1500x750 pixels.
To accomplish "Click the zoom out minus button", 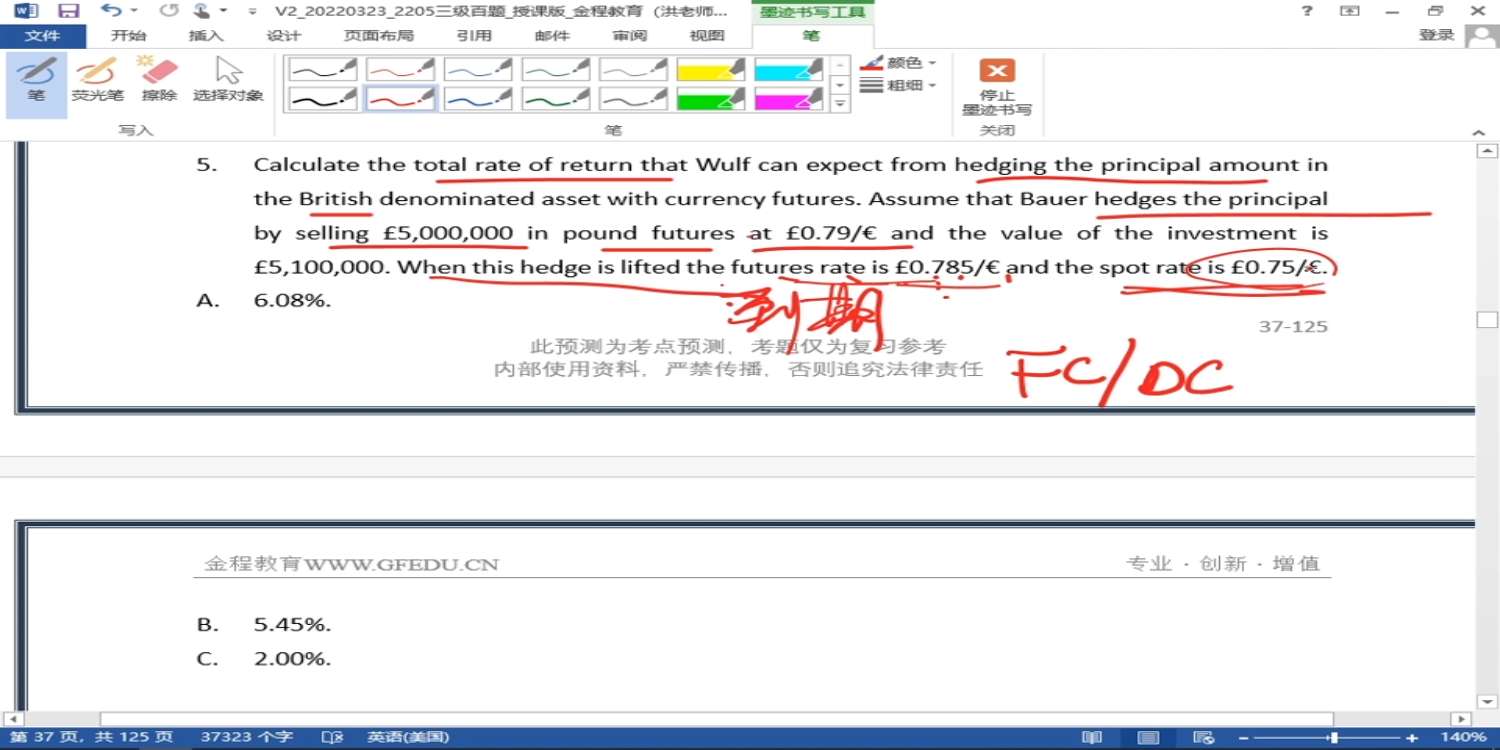I will click(x=1245, y=738).
